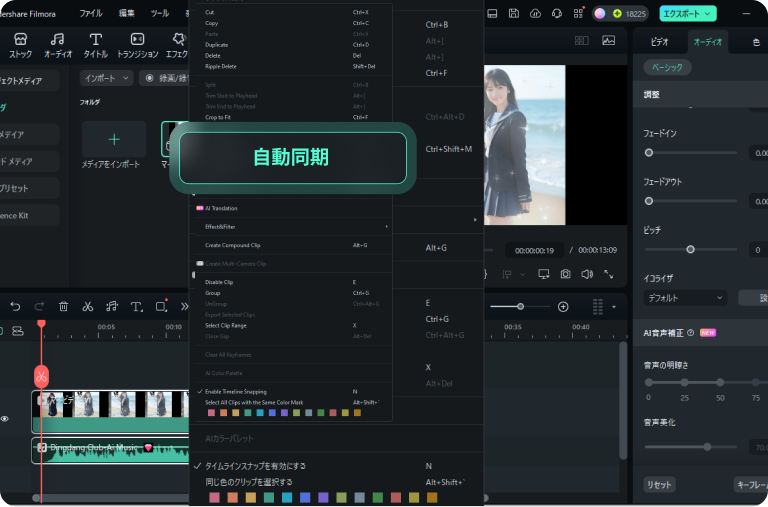The height and width of the screenshot is (507, 768).
Task: Switch to the オーディオ properties tab
Action: 707,42
